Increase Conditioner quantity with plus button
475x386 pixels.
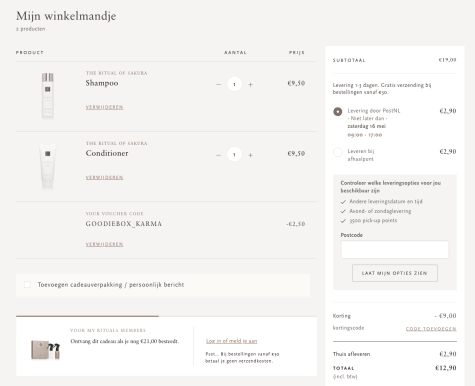pyautogui.click(x=250, y=155)
